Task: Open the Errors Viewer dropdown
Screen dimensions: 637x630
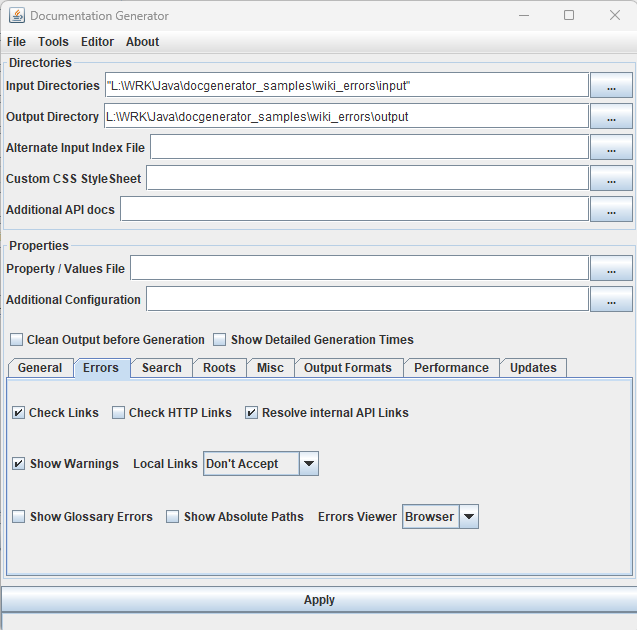Action: click(440, 517)
